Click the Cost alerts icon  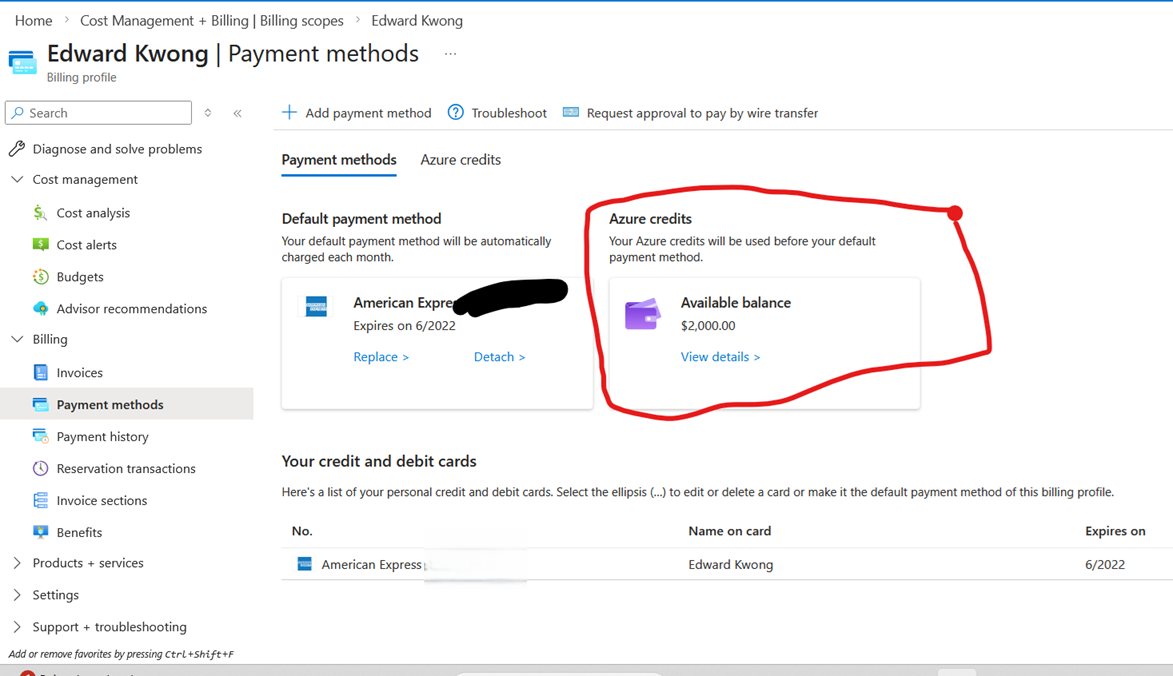40,245
